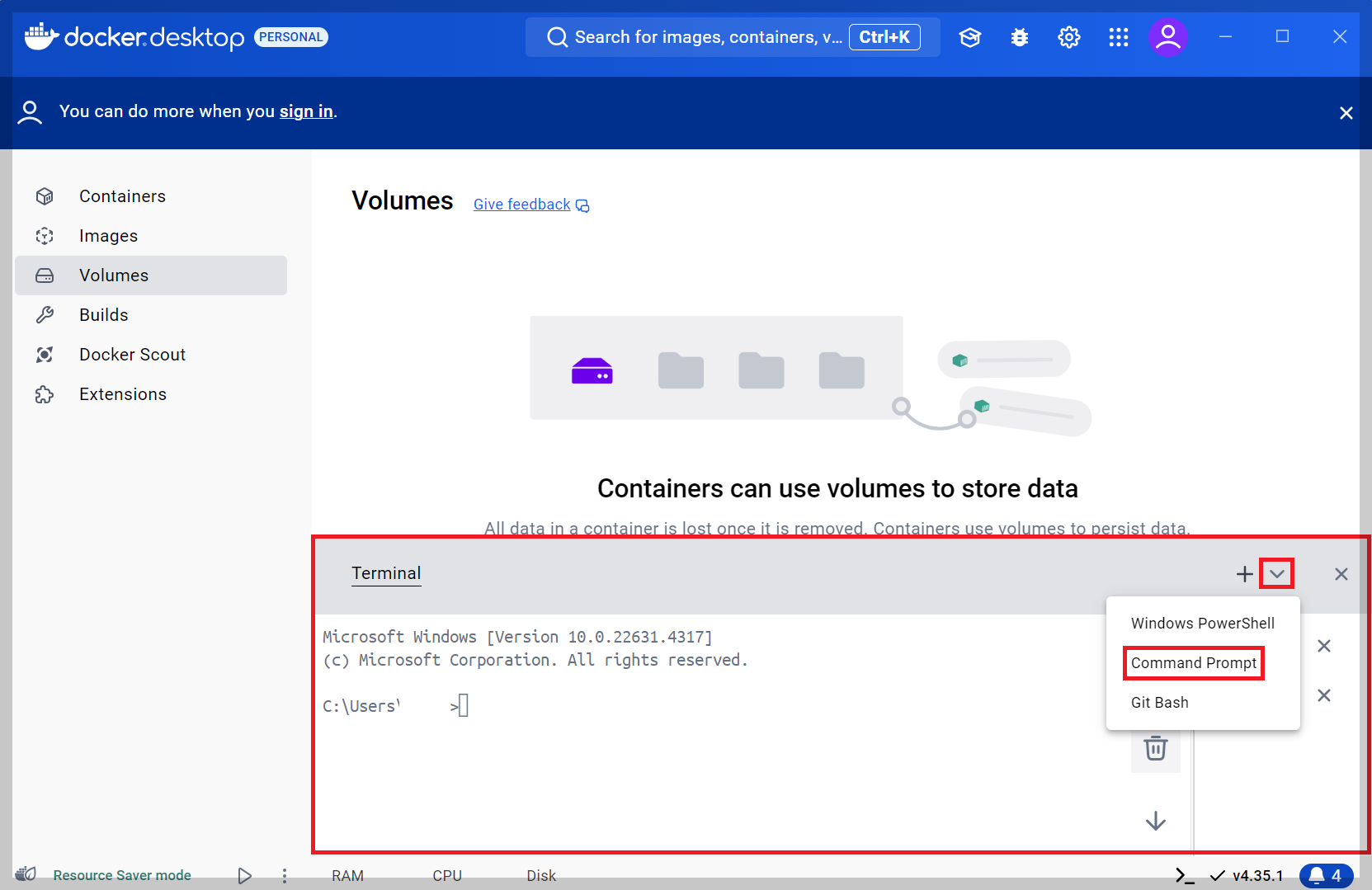Click the Resource Saver mode label

coord(122,876)
